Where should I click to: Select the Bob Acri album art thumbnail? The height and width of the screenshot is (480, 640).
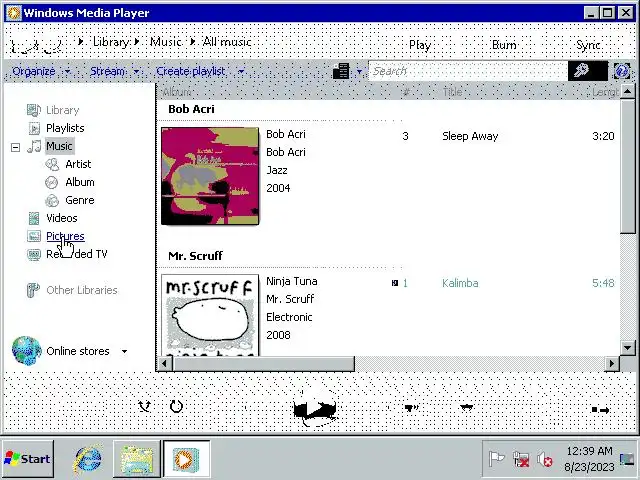tap(210, 176)
